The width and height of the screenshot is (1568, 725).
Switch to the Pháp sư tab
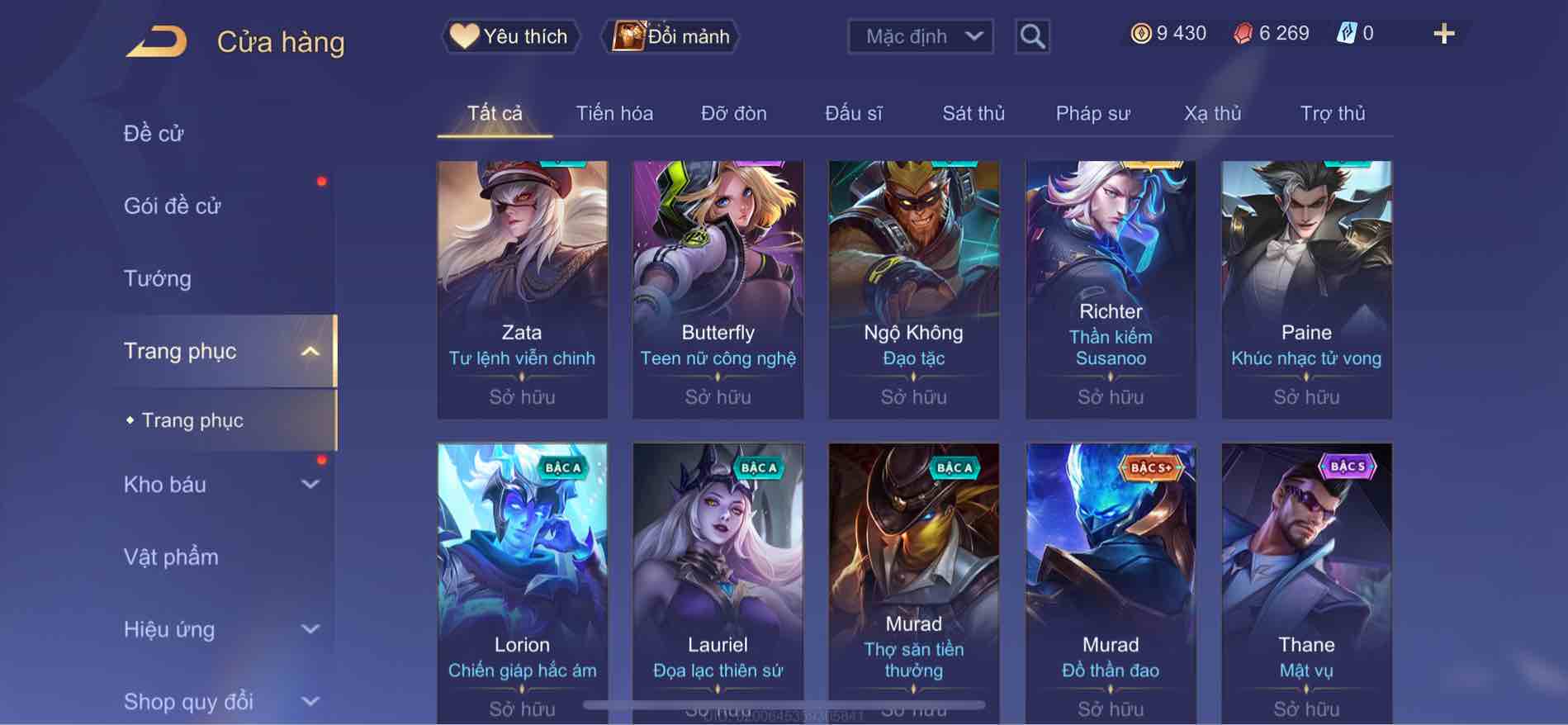point(1092,113)
